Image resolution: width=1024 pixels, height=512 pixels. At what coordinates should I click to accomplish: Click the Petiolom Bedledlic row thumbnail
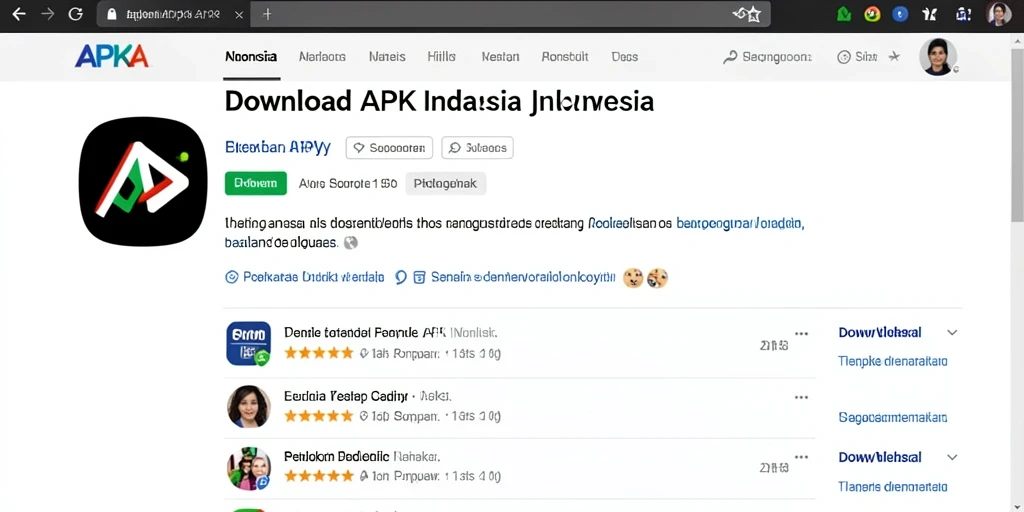point(249,469)
